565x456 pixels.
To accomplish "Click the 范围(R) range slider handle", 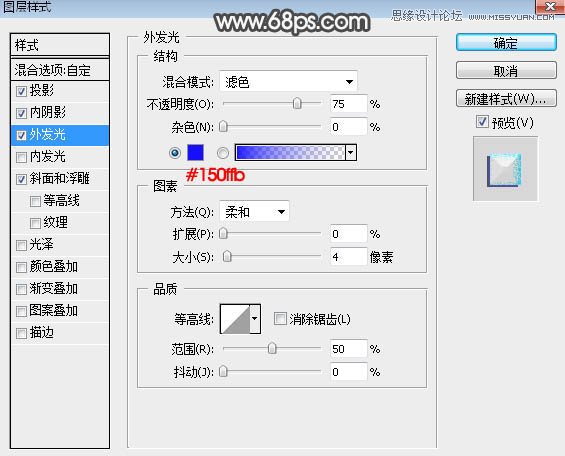I will click(272, 348).
